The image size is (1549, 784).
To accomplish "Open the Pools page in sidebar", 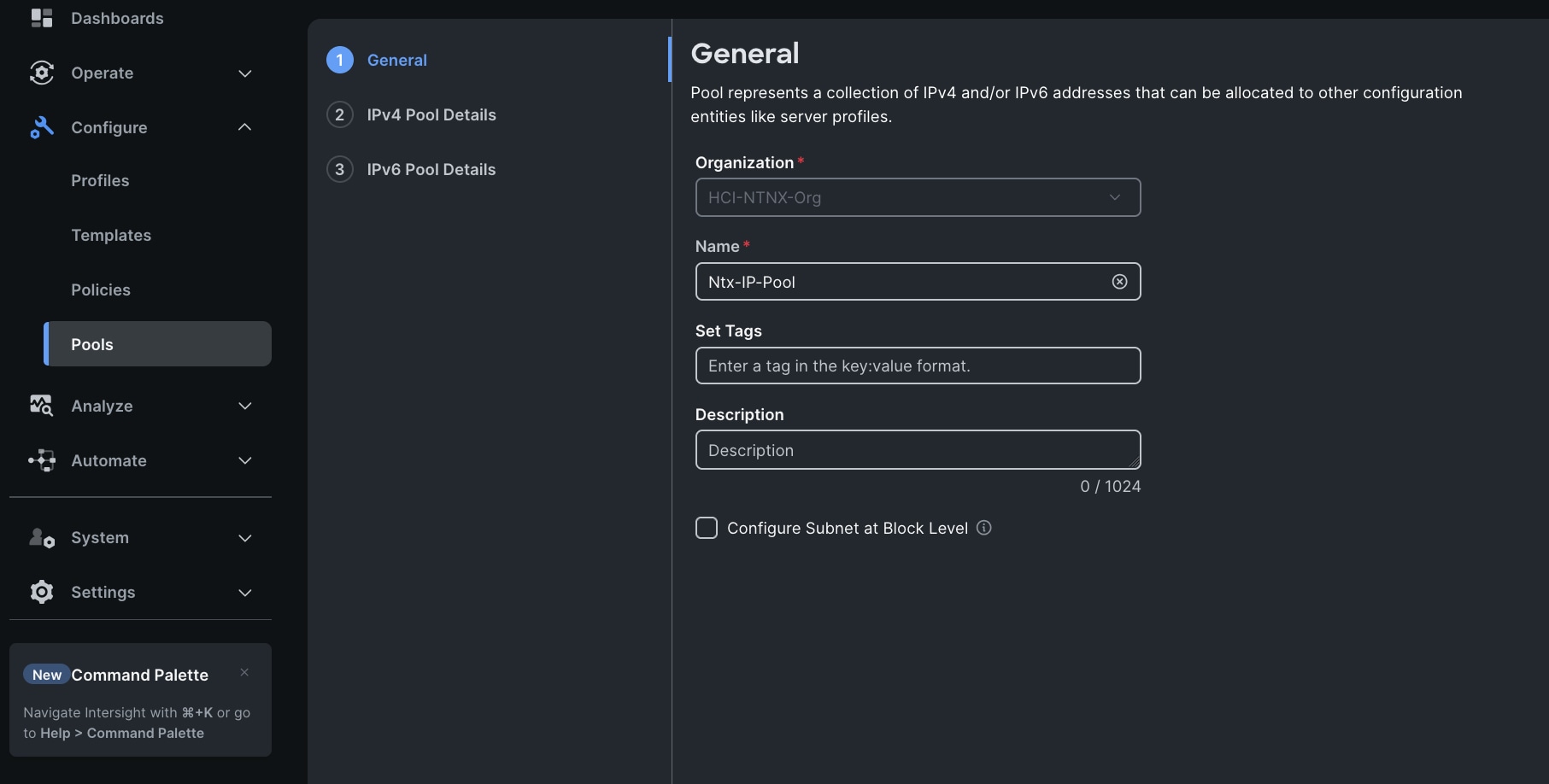I will (x=91, y=344).
